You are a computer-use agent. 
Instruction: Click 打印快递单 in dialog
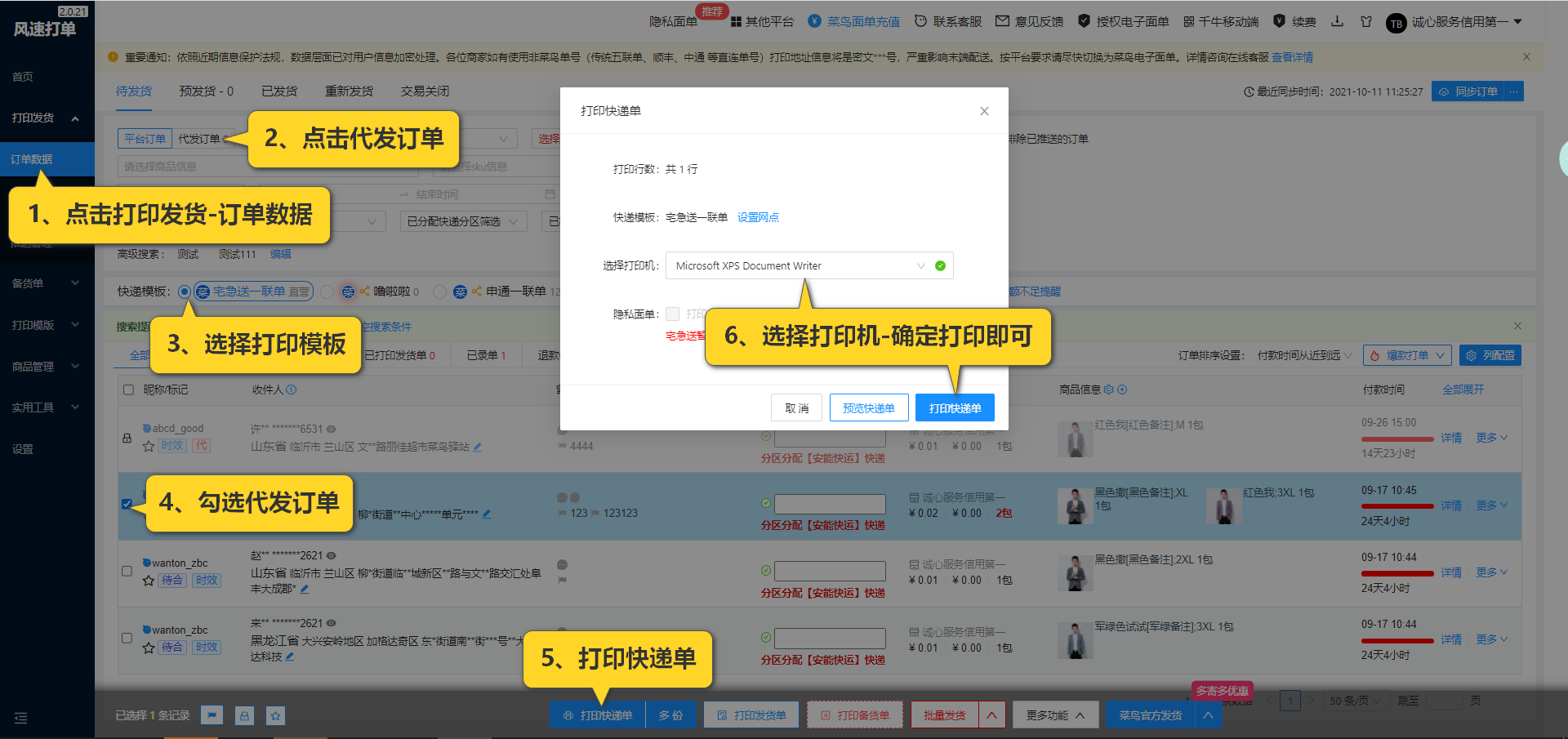coord(955,407)
